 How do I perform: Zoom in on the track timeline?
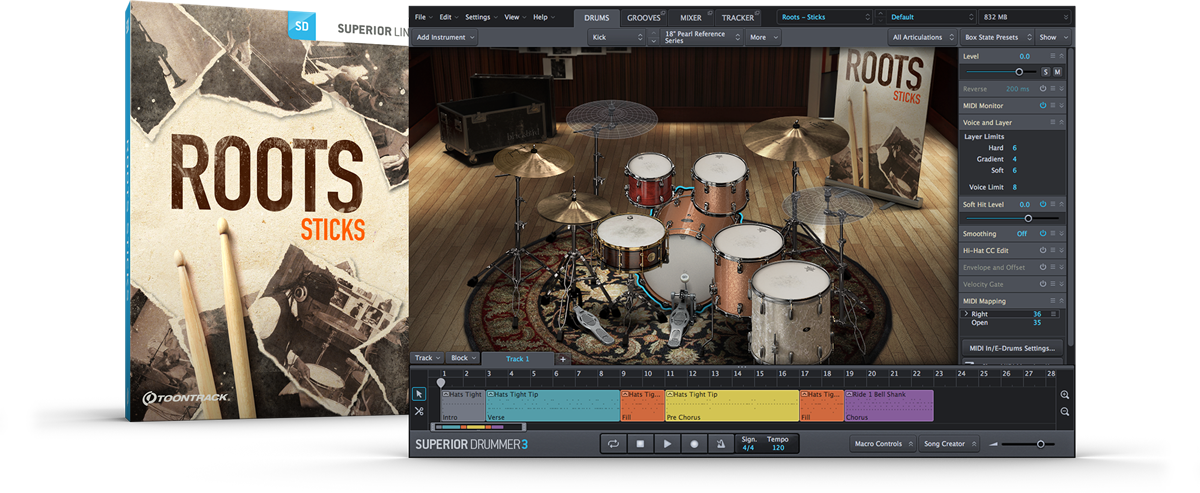click(1065, 395)
